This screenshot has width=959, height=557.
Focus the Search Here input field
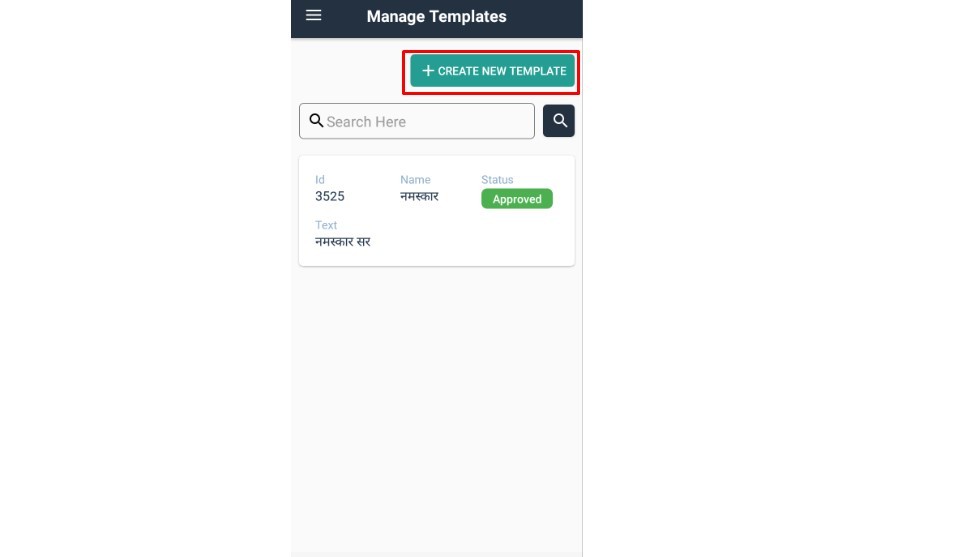click(x=417, y=121)
